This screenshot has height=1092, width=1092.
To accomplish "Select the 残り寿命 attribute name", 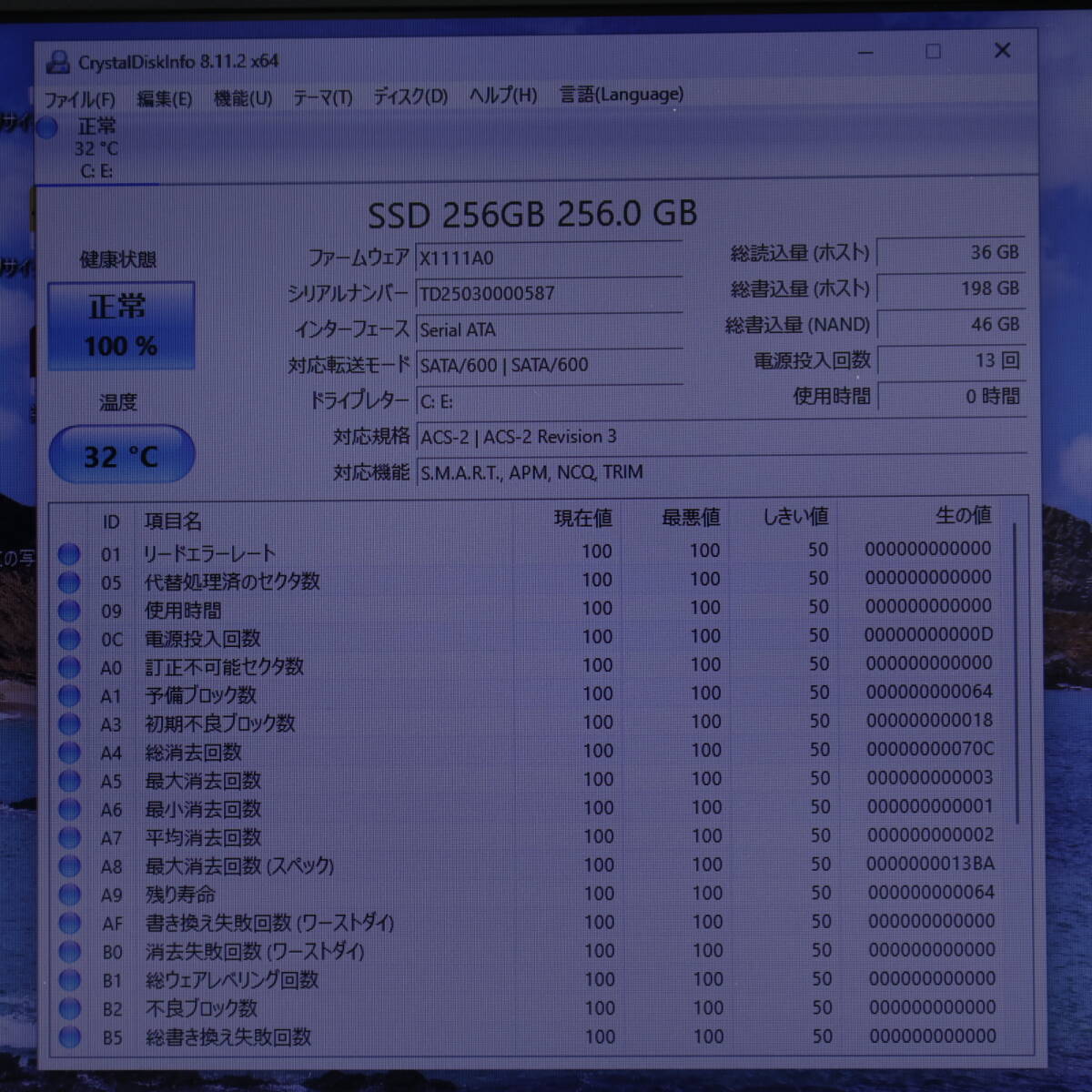I will [x=181, y=895].
